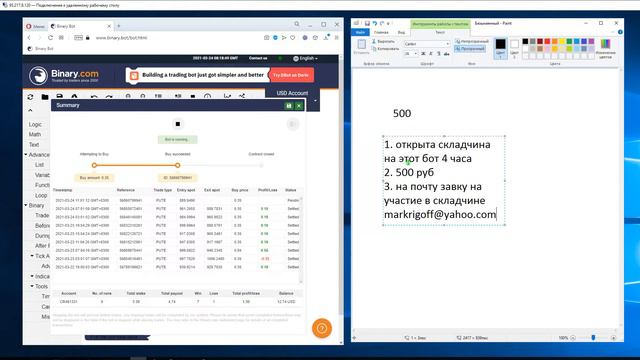Click the Paint help question mark icon
Viewport: 640px width, 360px height.
[x=620, y=32]
